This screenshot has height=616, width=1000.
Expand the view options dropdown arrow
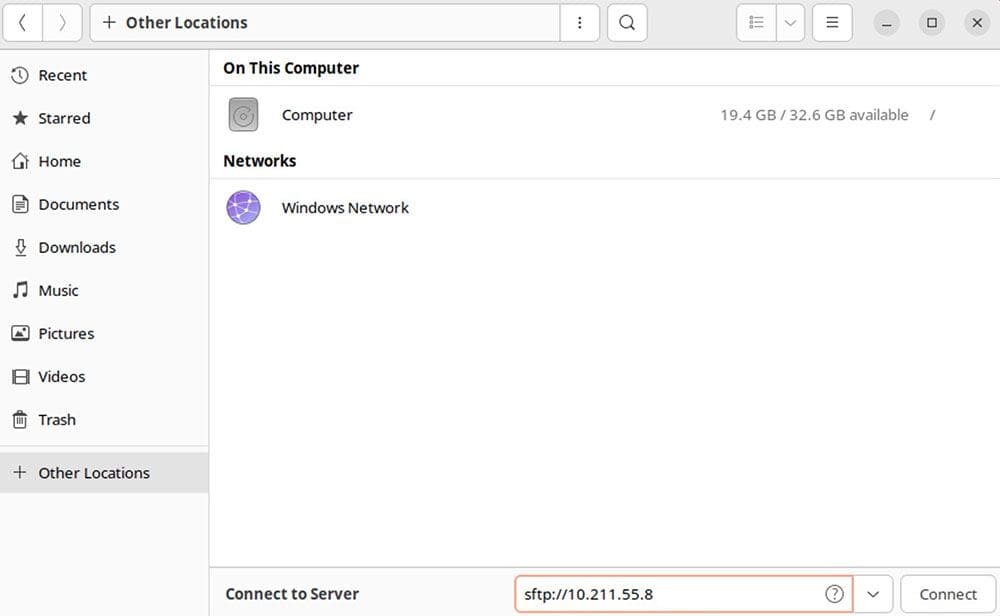click(x=790, y=23)
